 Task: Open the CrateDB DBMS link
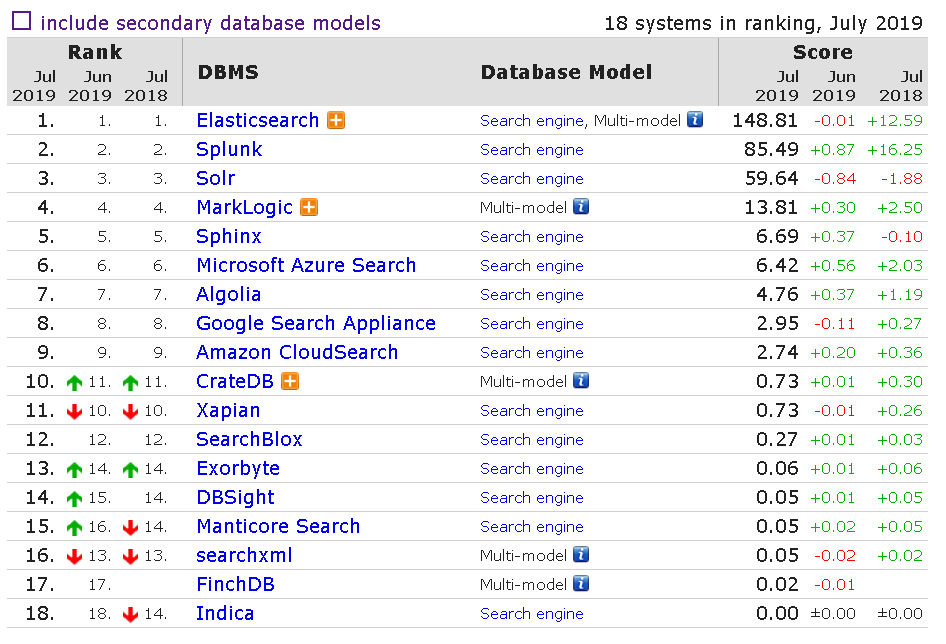(235, 381)
